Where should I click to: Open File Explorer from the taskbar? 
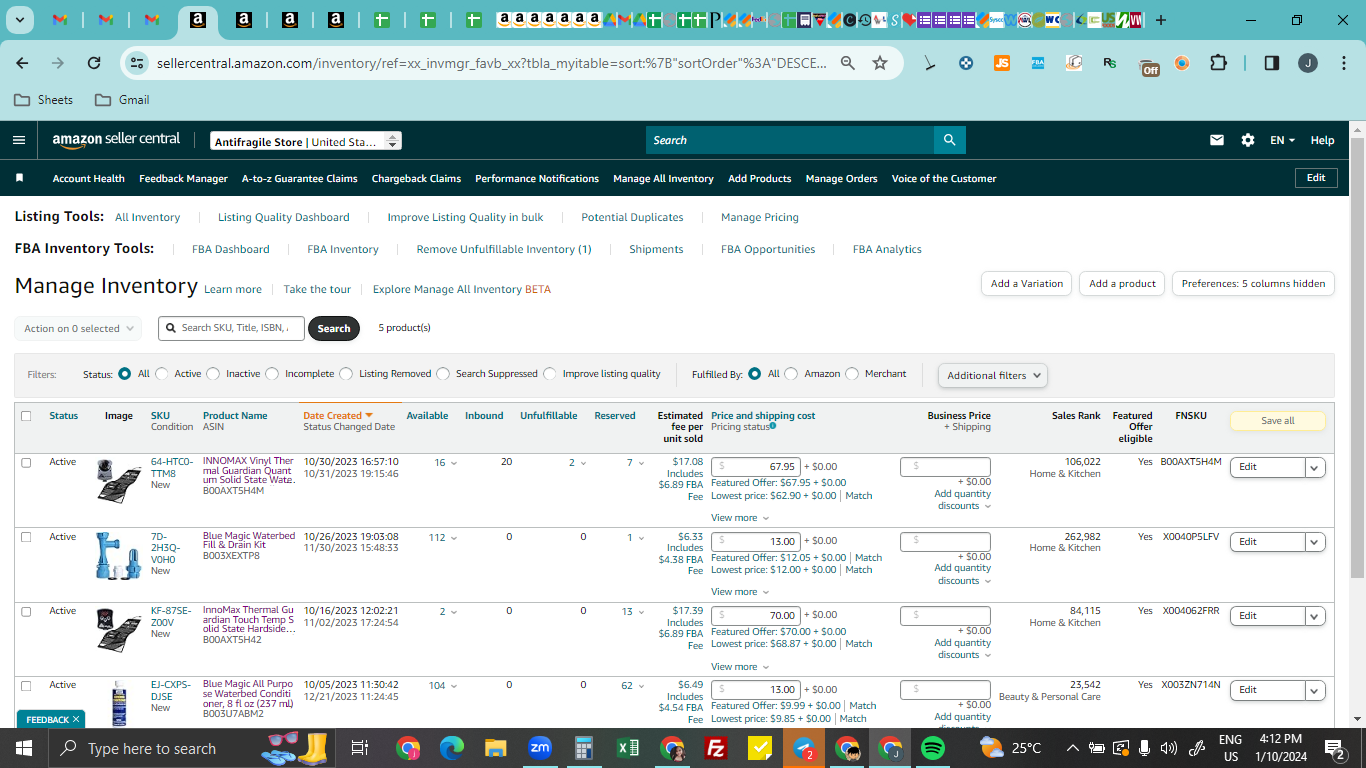(x=496, y=748)
